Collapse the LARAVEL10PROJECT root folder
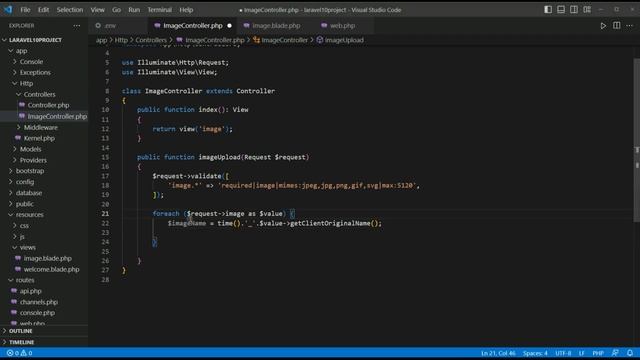This screenshot has height=360, width=640. point(35,40)
